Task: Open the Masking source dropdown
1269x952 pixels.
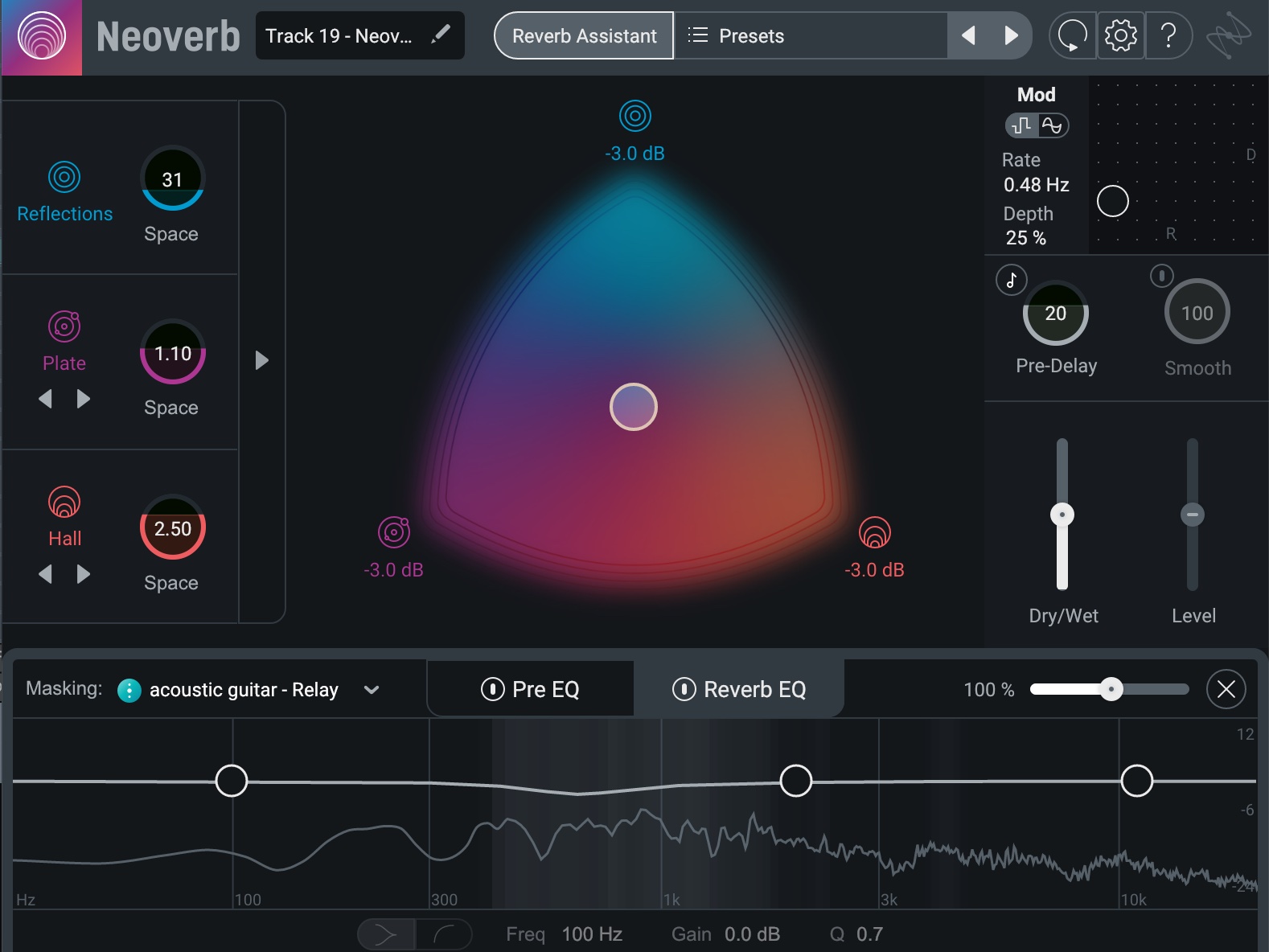Action: pyautogui.click(x=372, y=690)
